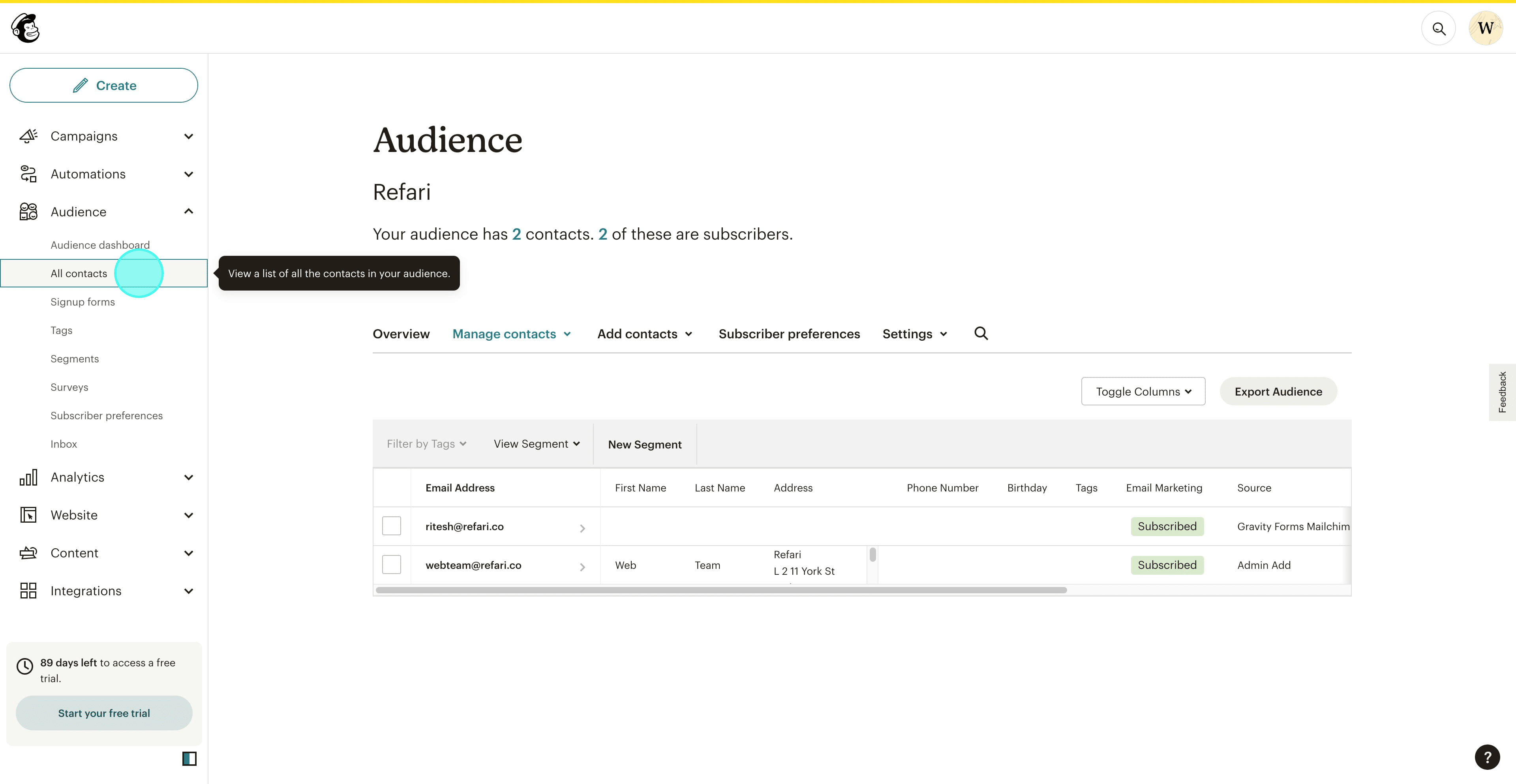Open the Manage contacts tab menu
This screenshot has width=1516, height=784.
[x=512, y=334]
